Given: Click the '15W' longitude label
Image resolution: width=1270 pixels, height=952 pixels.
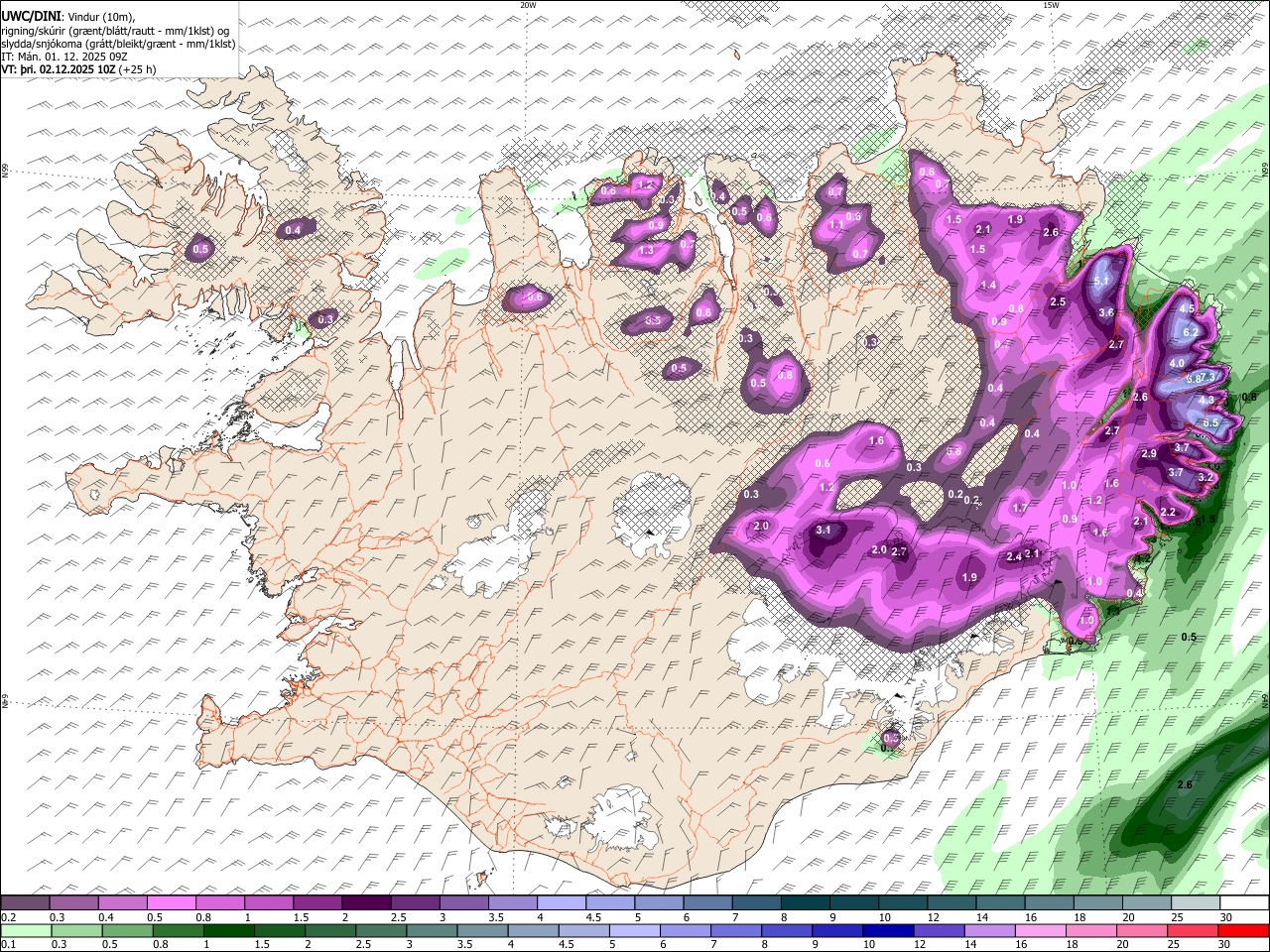Looking at the screenshot, I should 1051,5.
